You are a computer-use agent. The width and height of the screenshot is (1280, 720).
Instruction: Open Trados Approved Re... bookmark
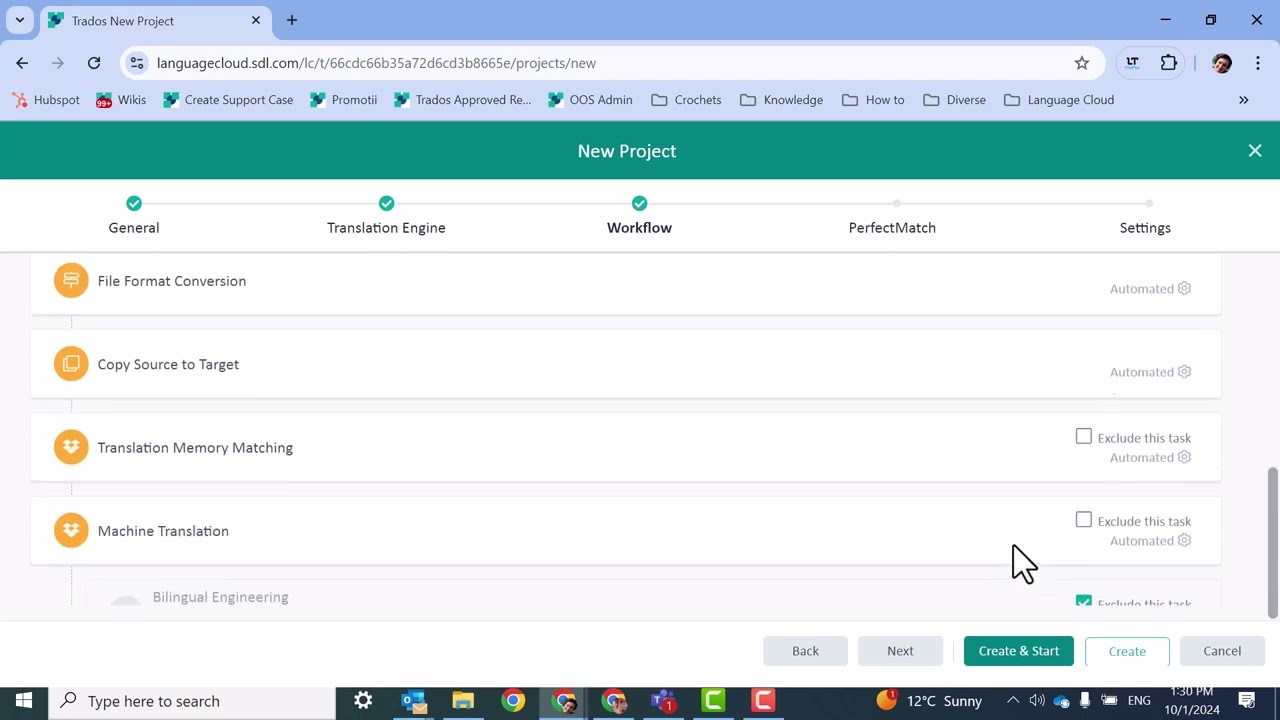[463, 100]
